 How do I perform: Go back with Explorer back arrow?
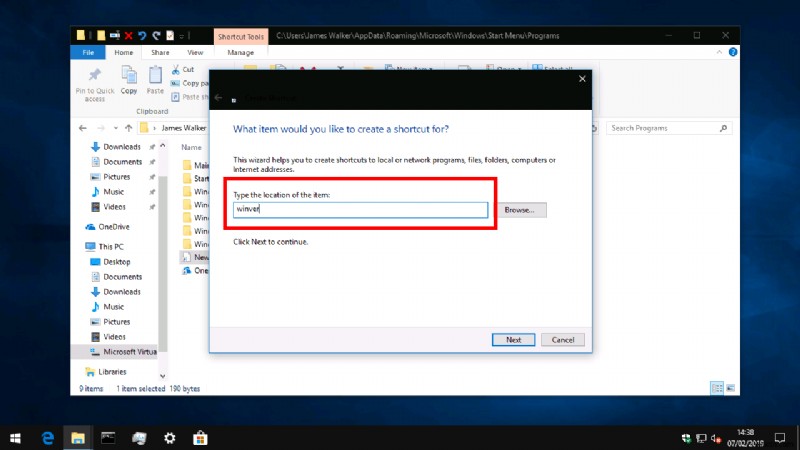pyautogui.click(x=83, y=128)
